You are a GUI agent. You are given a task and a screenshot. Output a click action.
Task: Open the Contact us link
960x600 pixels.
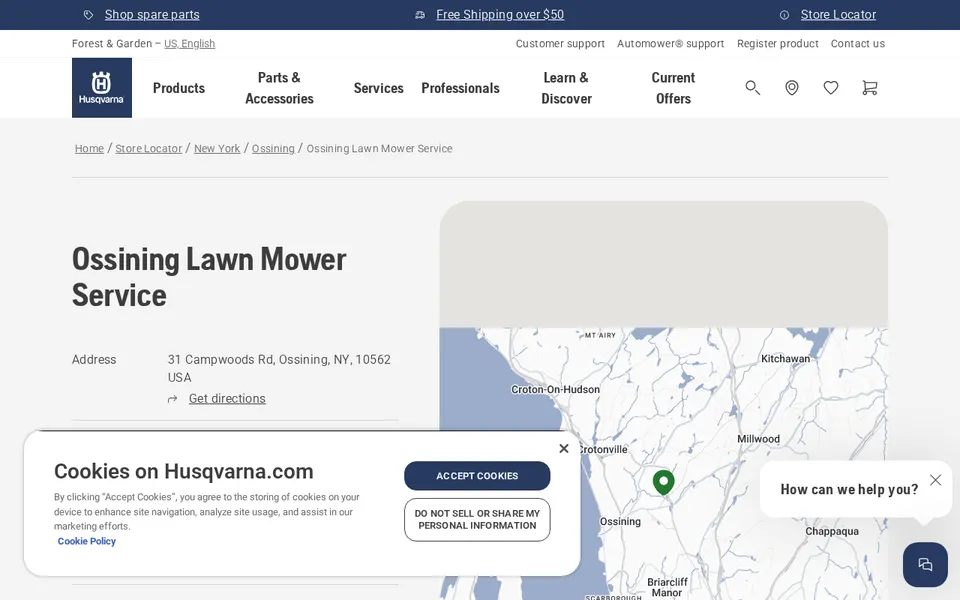coord(858,43)
